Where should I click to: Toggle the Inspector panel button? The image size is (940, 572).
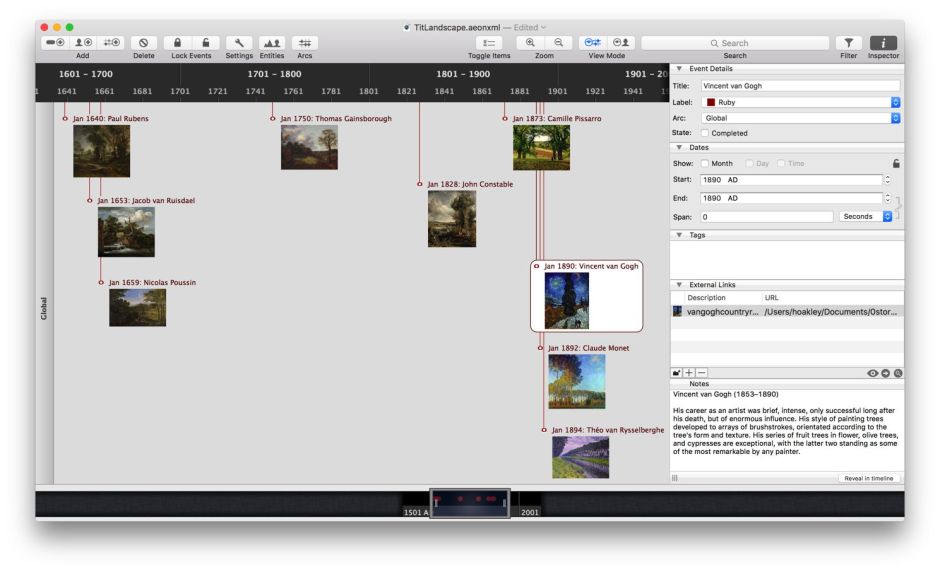pos(883,43)
